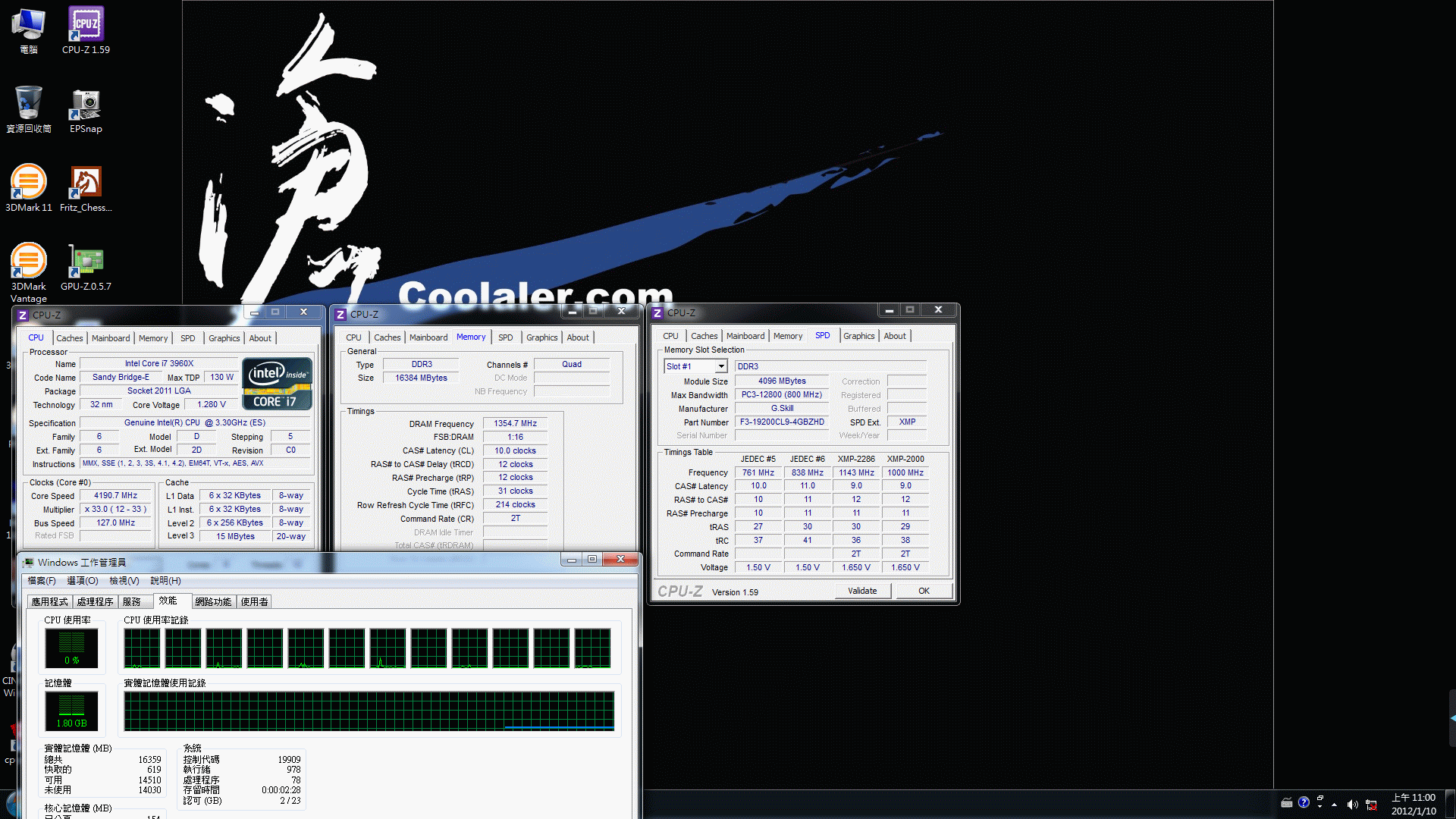The width and height of the screenshot is (1456, 819).
Task: Open About tab in CPU window
Action: coord(260,338)
